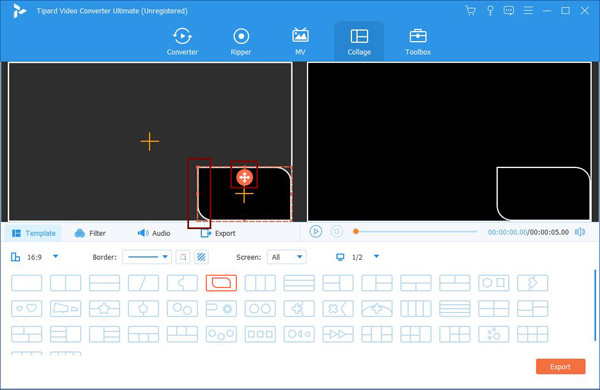Select the three-column template in the first row

click(260, 283)
